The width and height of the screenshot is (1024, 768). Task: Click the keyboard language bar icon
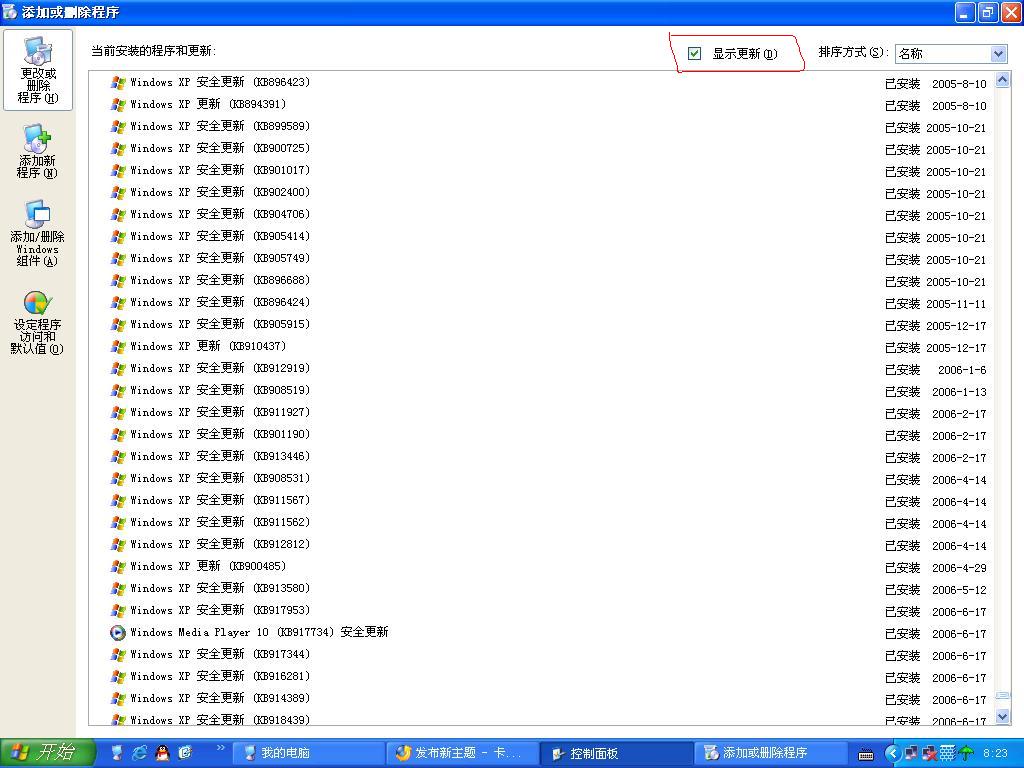[866, 754]
